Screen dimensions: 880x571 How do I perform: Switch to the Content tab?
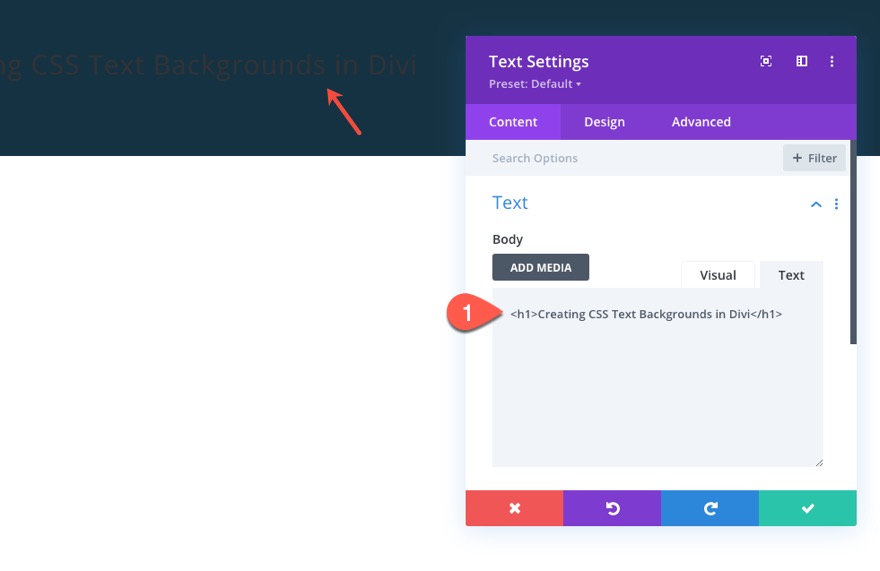(513, 122)
